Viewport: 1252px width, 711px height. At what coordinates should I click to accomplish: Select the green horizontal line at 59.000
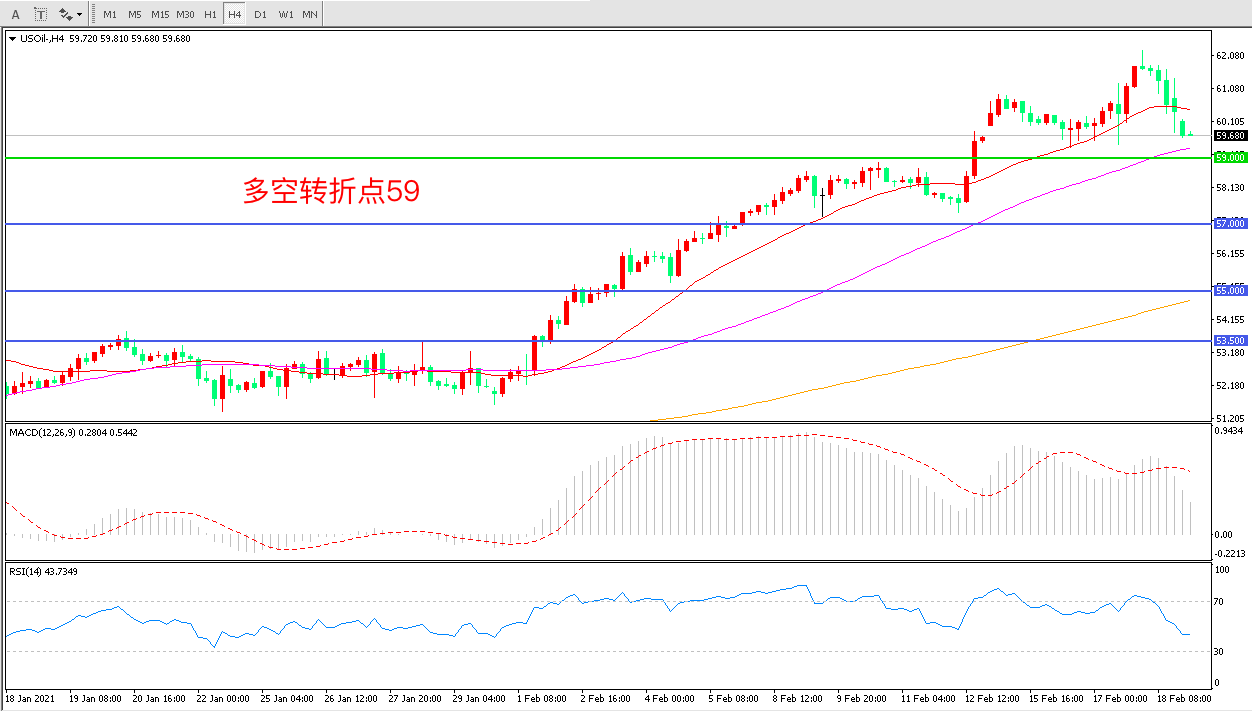pyautogui.click(x=600, y=158)
